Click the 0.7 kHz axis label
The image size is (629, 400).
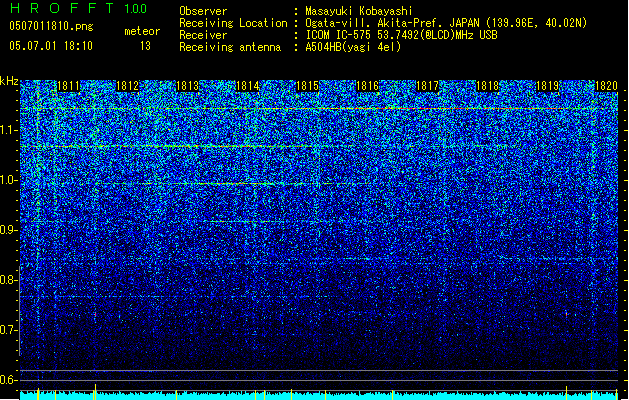[9, 330]
